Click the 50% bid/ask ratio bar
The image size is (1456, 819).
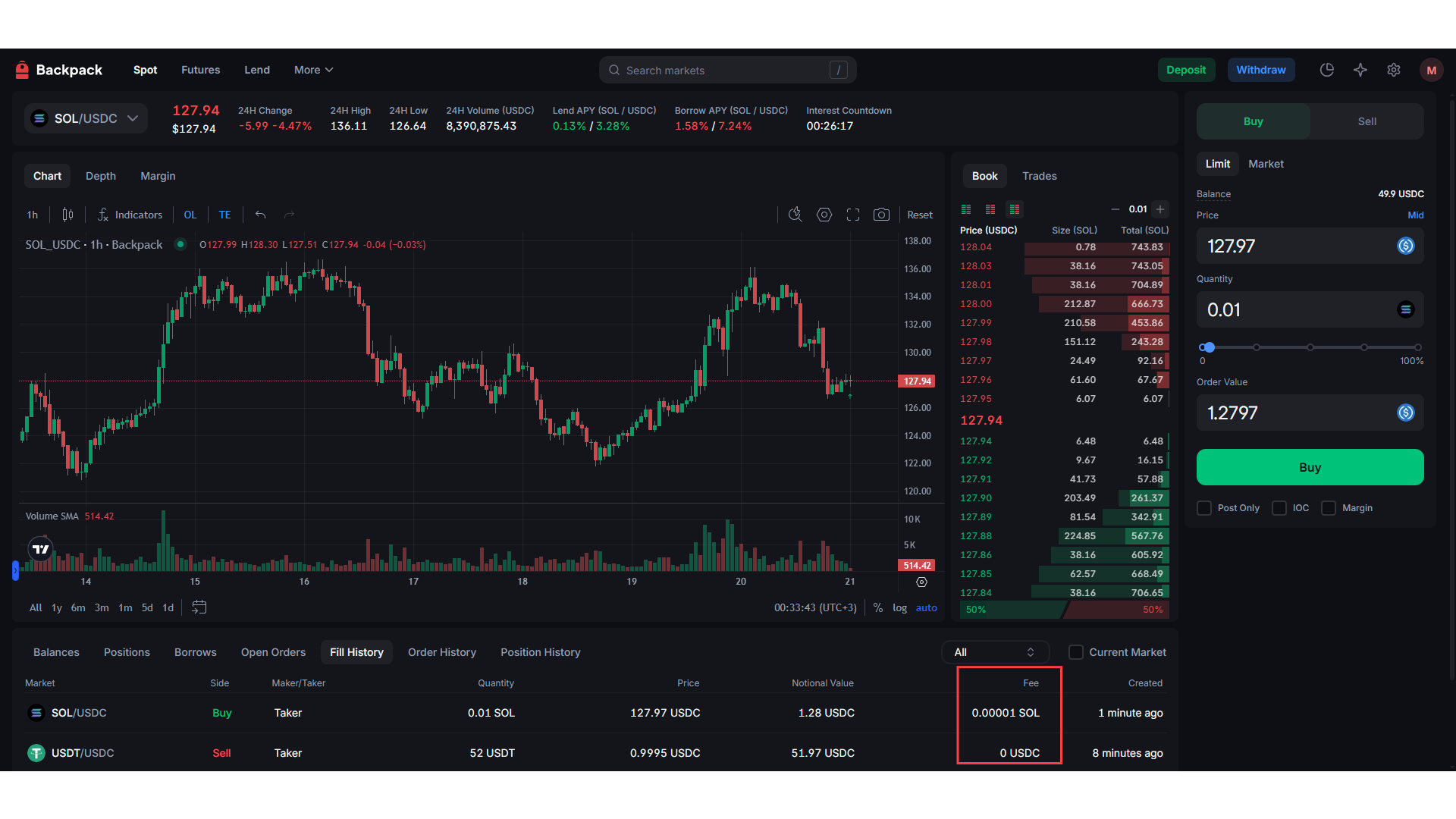(x=1064, y=610)
